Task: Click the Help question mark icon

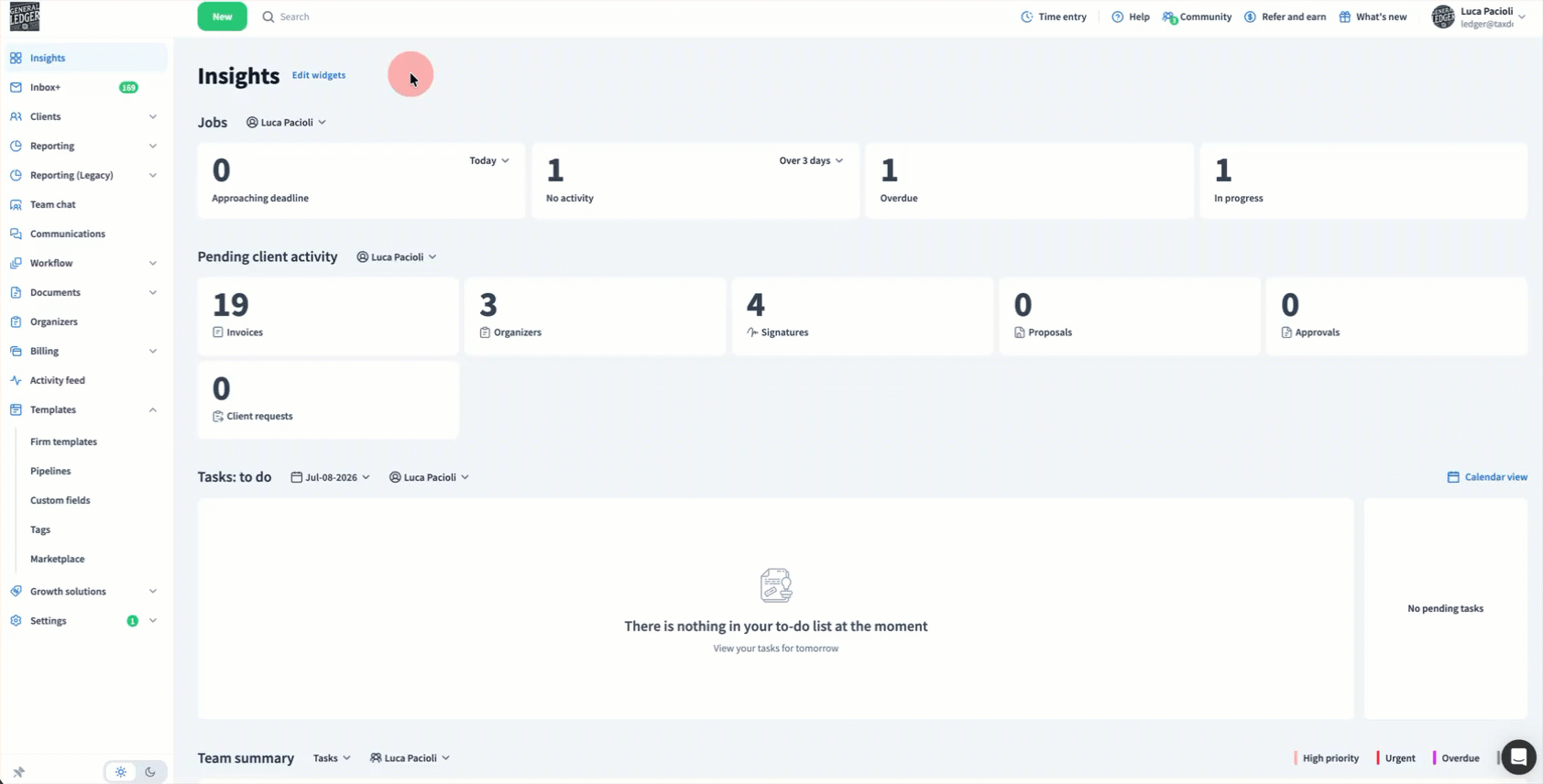Action: [1117, 16]
